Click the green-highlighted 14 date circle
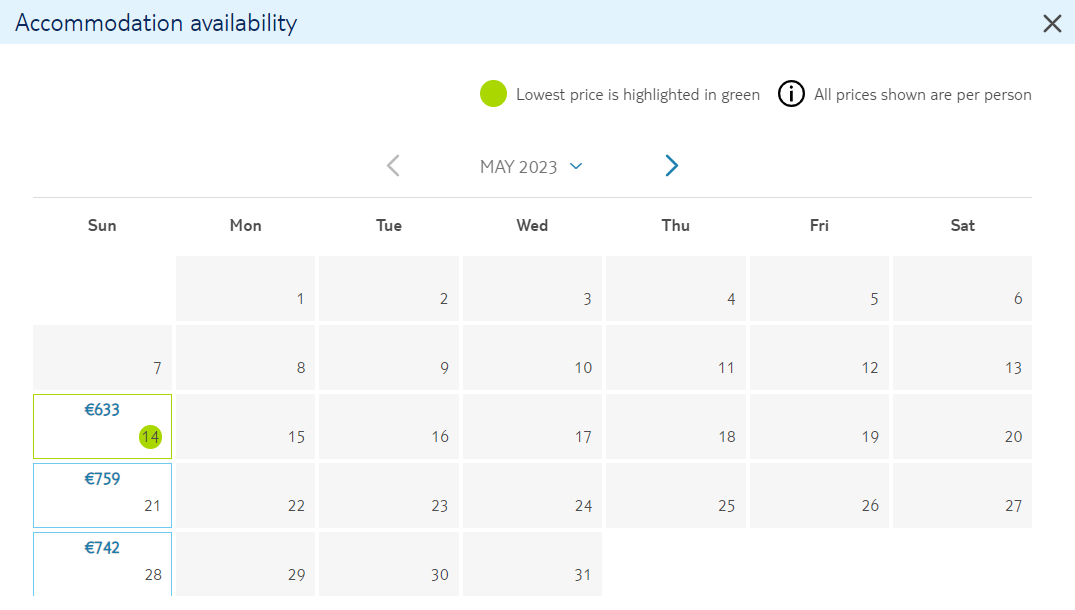Screen dimensions: 1075x610 coord(150,437)
